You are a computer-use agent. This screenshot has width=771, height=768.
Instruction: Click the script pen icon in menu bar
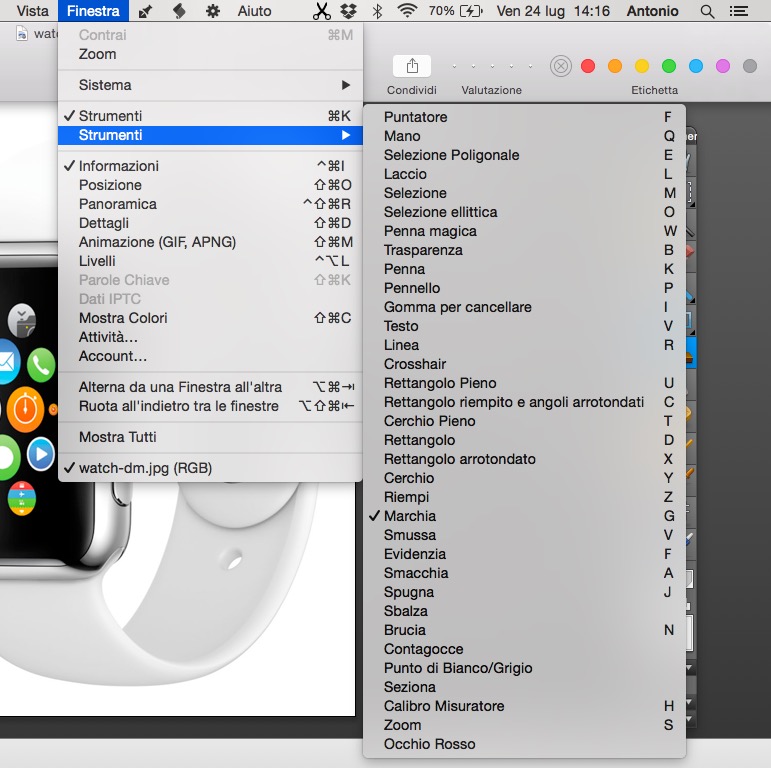pos(145,11)
